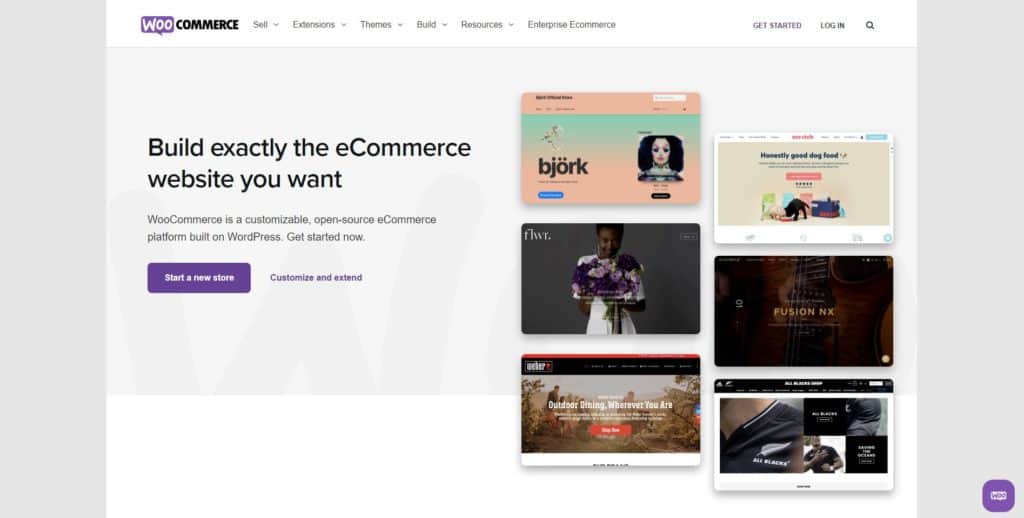Screen dimensions: 1024x518
Task: Expand the Build dropdown menu
Action: [432, 25]
